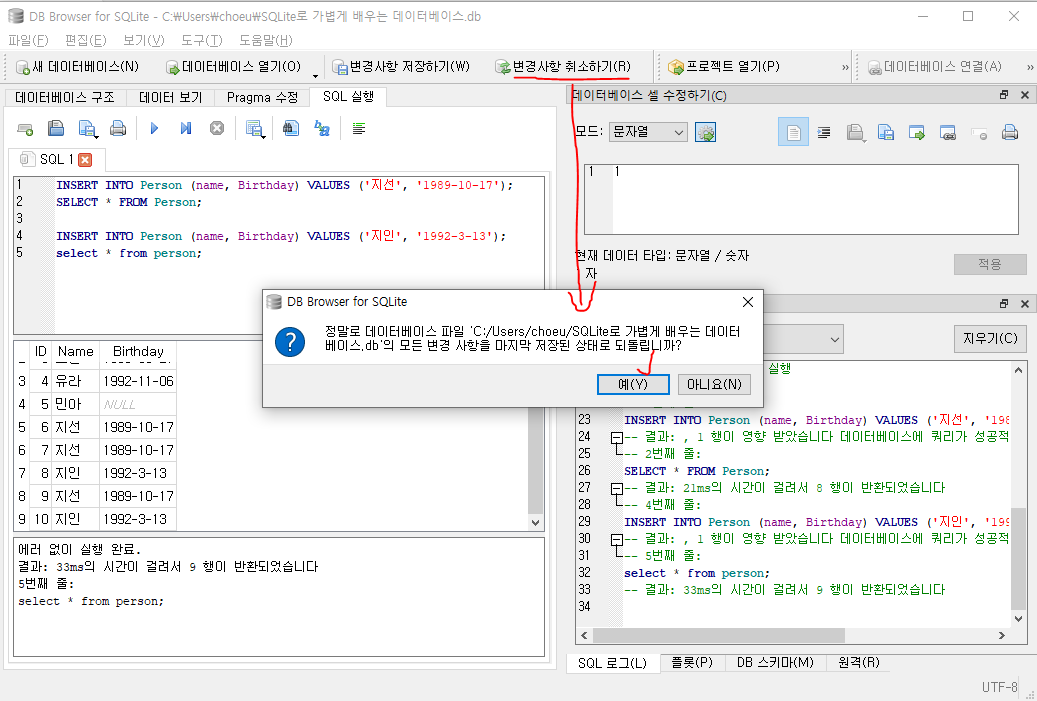Confirm revert with 예(Y) button
This screenshot has height=701, width=1037.
633,384
